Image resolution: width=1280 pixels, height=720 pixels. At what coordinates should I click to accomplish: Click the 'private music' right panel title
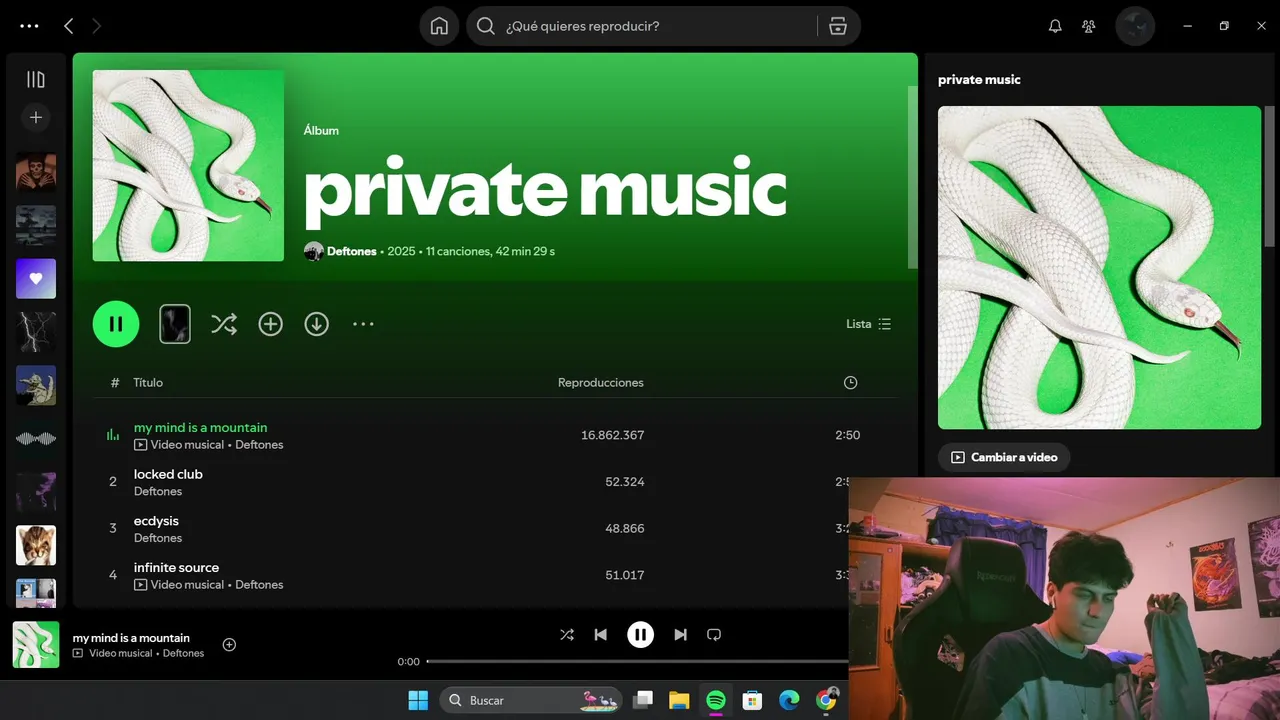point(979,79)
